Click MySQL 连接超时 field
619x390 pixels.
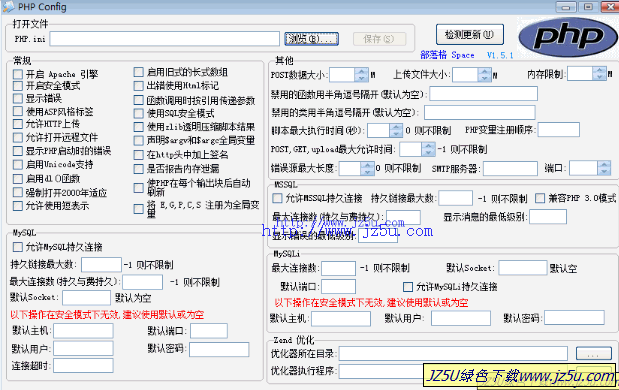[x=83, y=366]
